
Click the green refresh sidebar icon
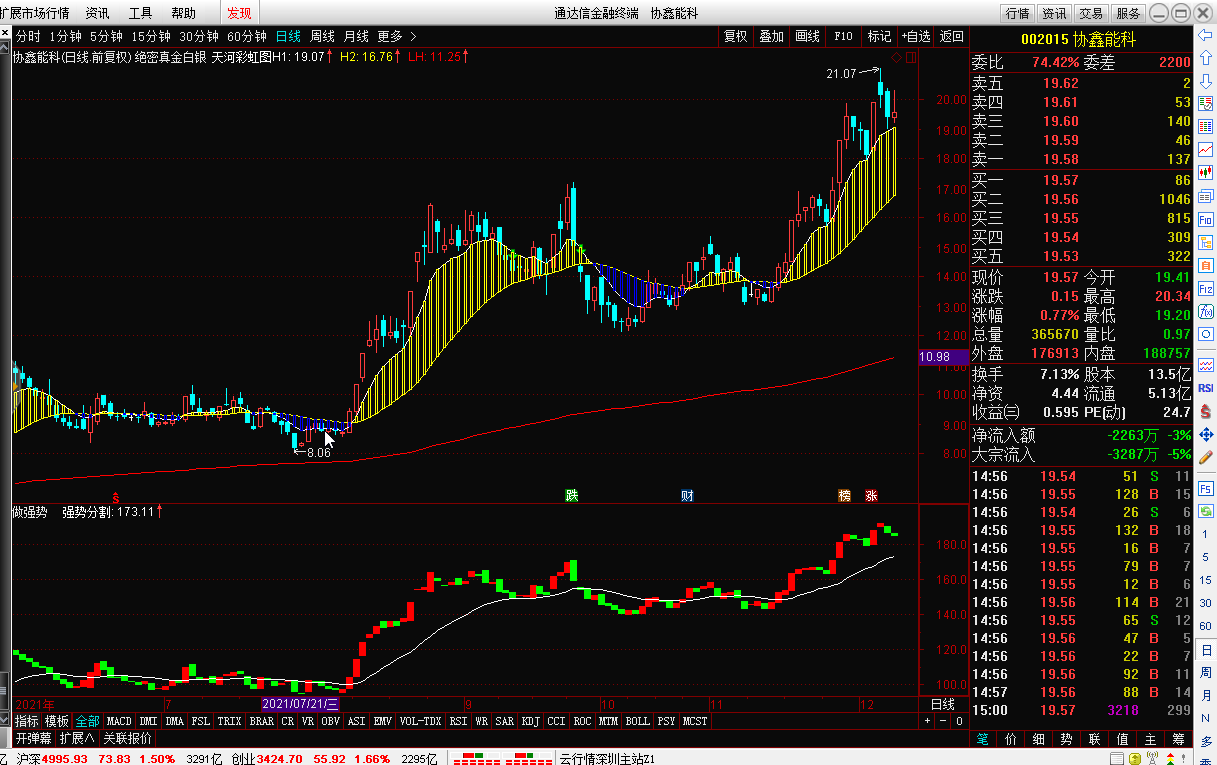point(1206,511)
